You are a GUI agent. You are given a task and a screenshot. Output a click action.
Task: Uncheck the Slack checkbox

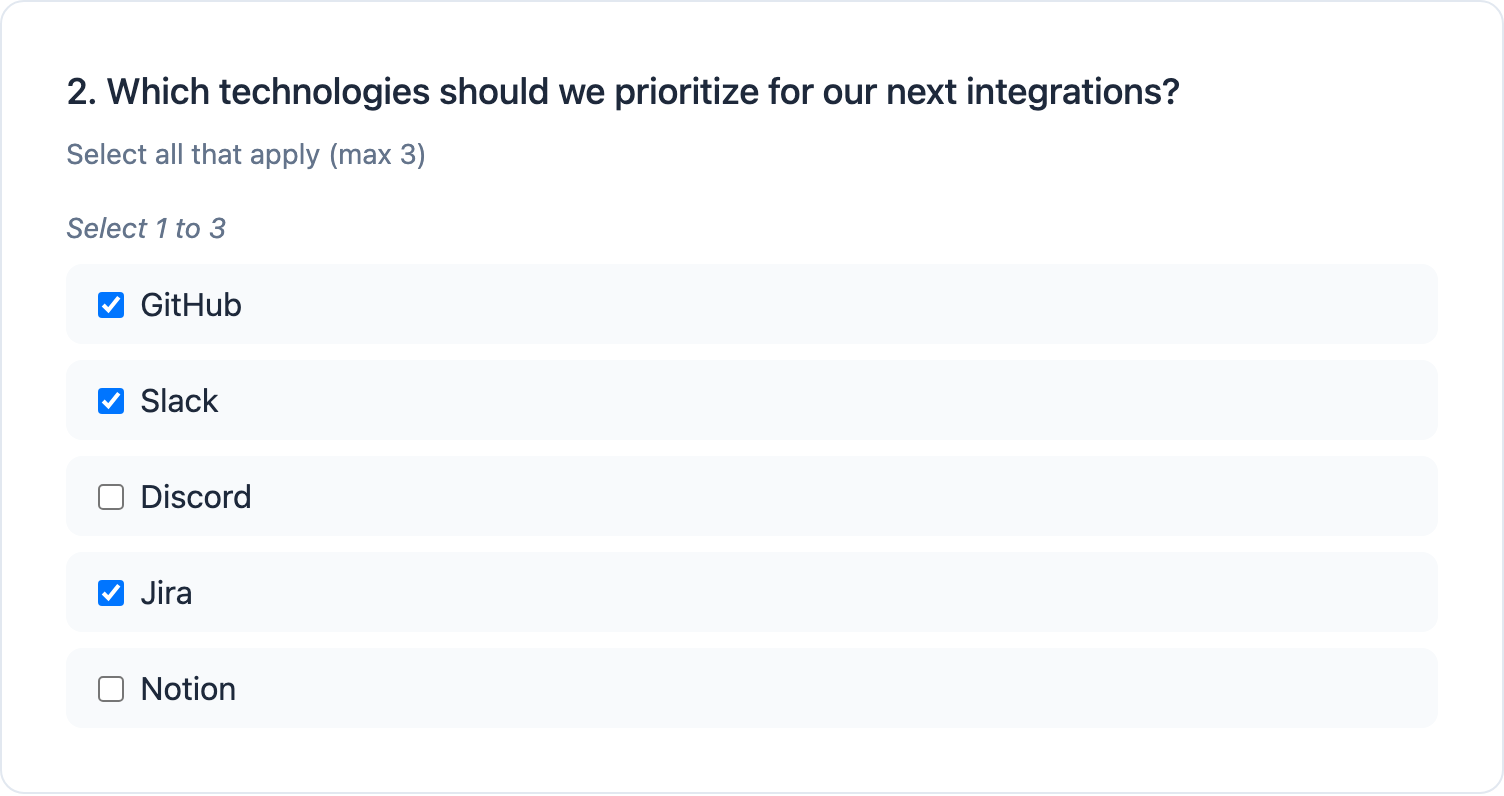click(x=110, y=400)
